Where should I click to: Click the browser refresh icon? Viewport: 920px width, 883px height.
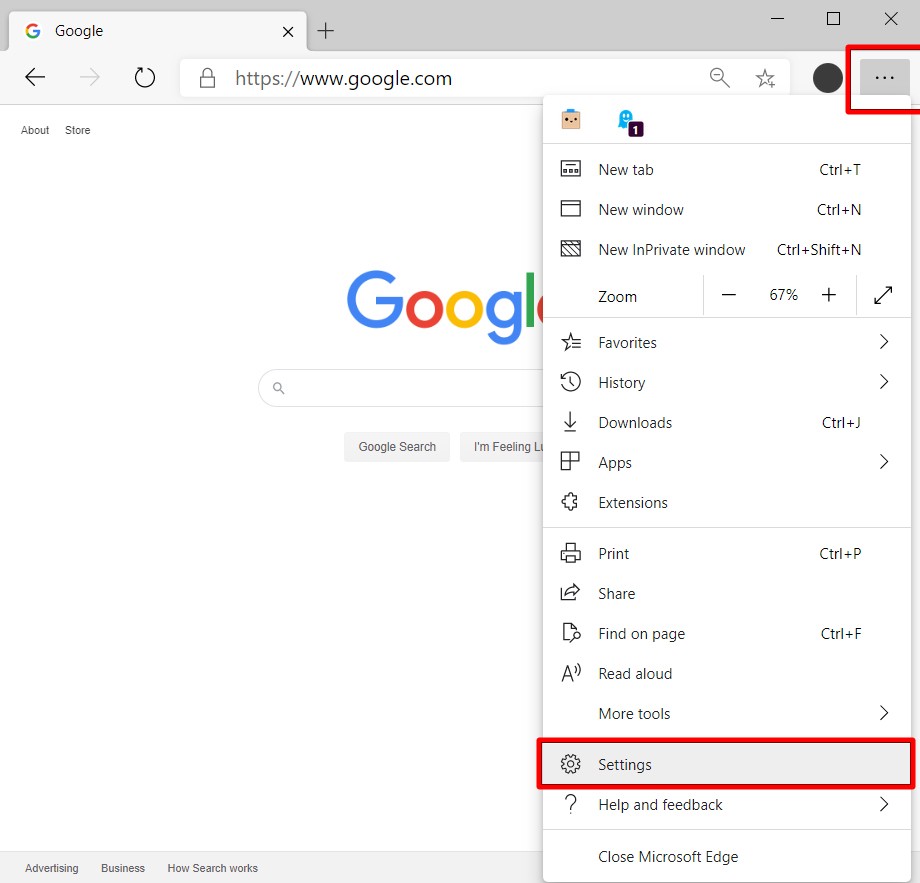pyautogui.click(x=145, y=78)
